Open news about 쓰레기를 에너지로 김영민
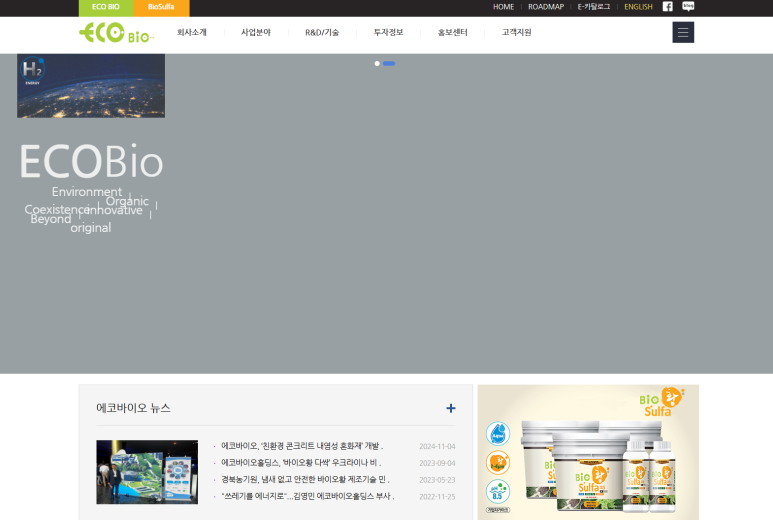 point(308,496)
